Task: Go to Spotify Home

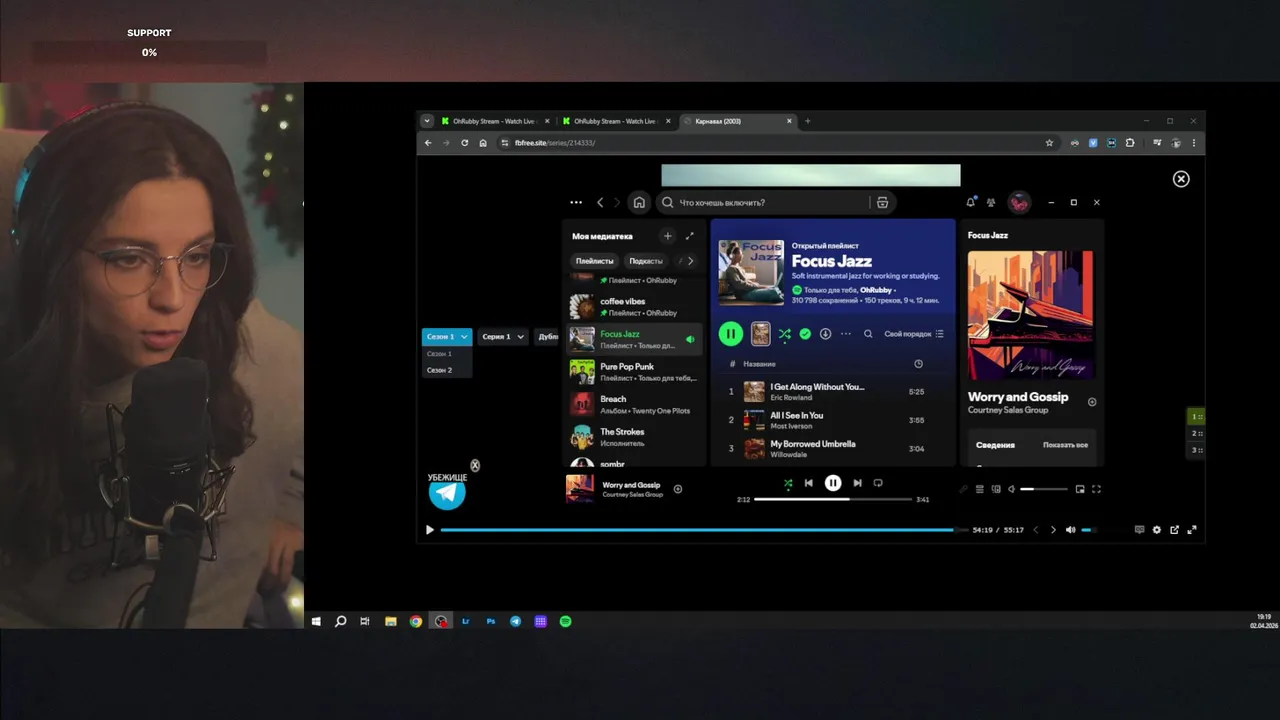Action: [x=639, y=202]
